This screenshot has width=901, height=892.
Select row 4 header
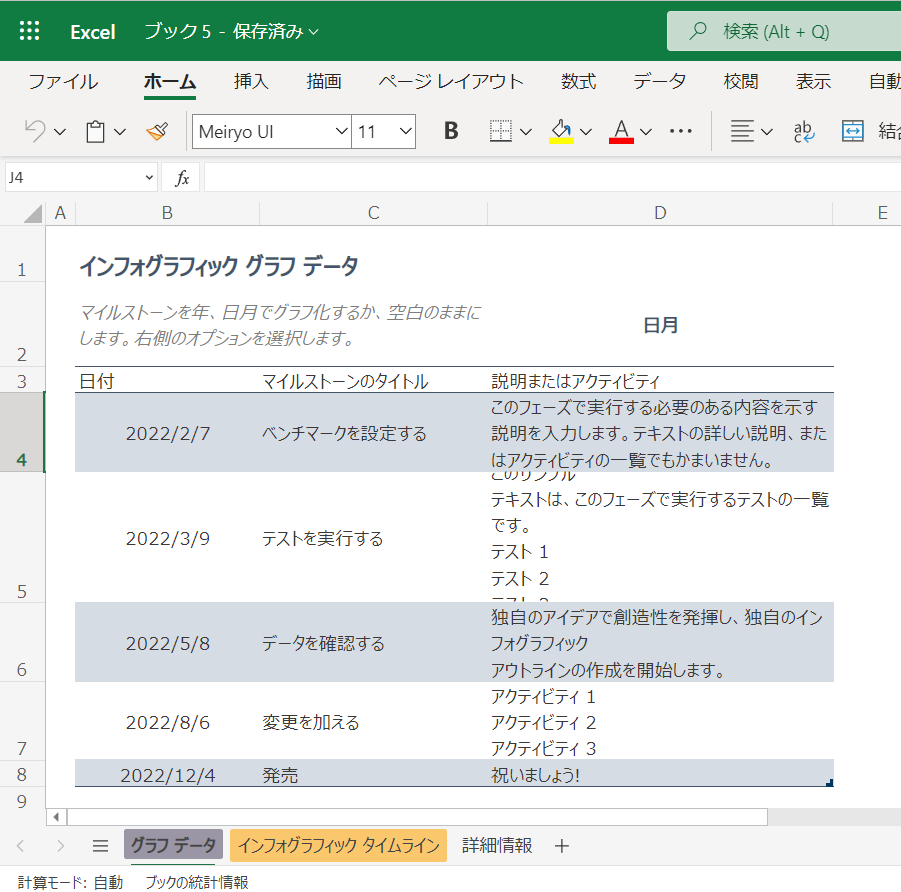[x=22, y=432]
